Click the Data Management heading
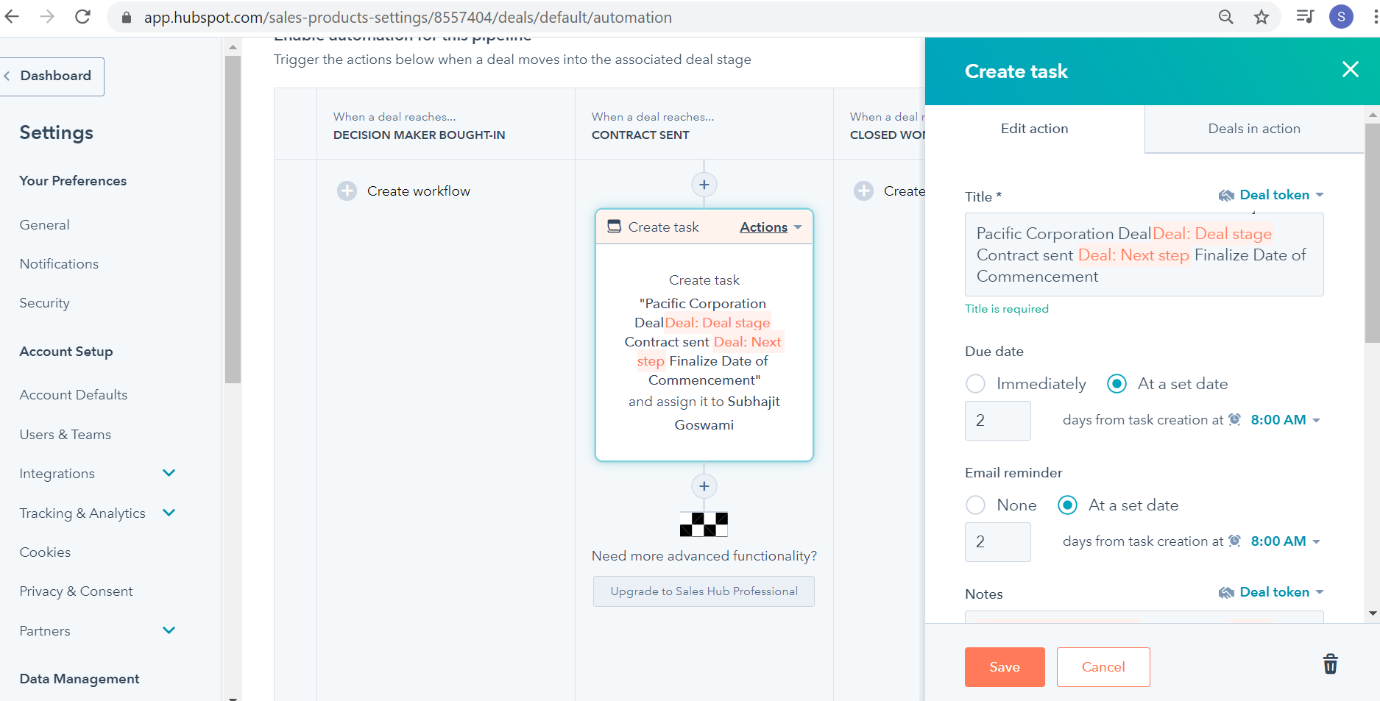 point(79,679)
